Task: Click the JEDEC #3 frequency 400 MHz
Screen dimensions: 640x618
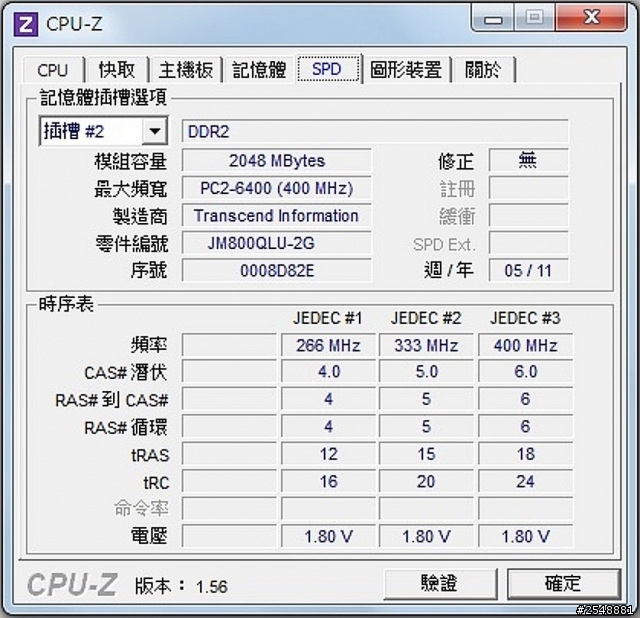Action: click(x=526, y=345)
